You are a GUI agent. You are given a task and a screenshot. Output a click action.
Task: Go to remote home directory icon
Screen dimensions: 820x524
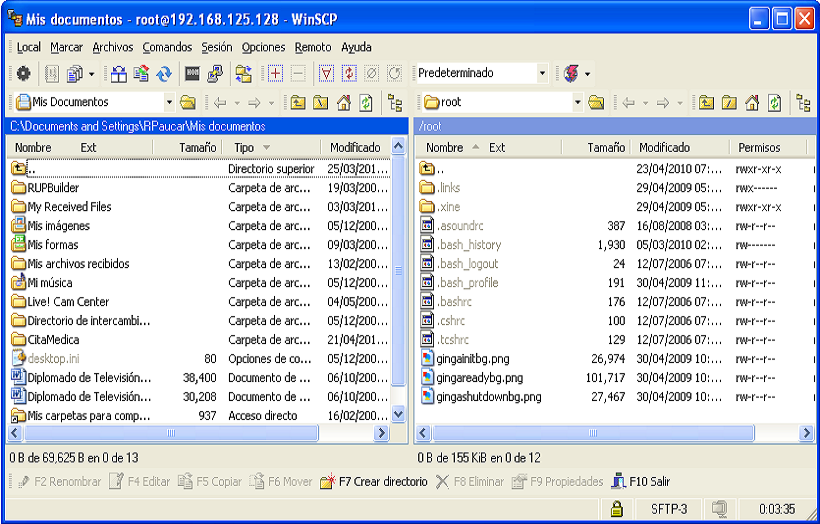(x=751, y=102)
